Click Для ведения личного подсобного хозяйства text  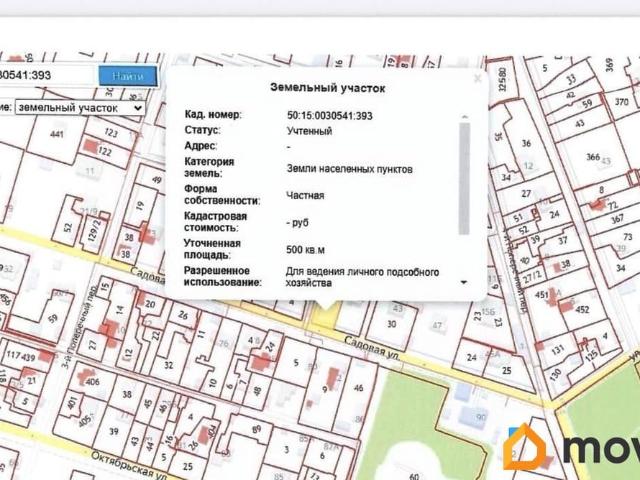tap(362, 277)
